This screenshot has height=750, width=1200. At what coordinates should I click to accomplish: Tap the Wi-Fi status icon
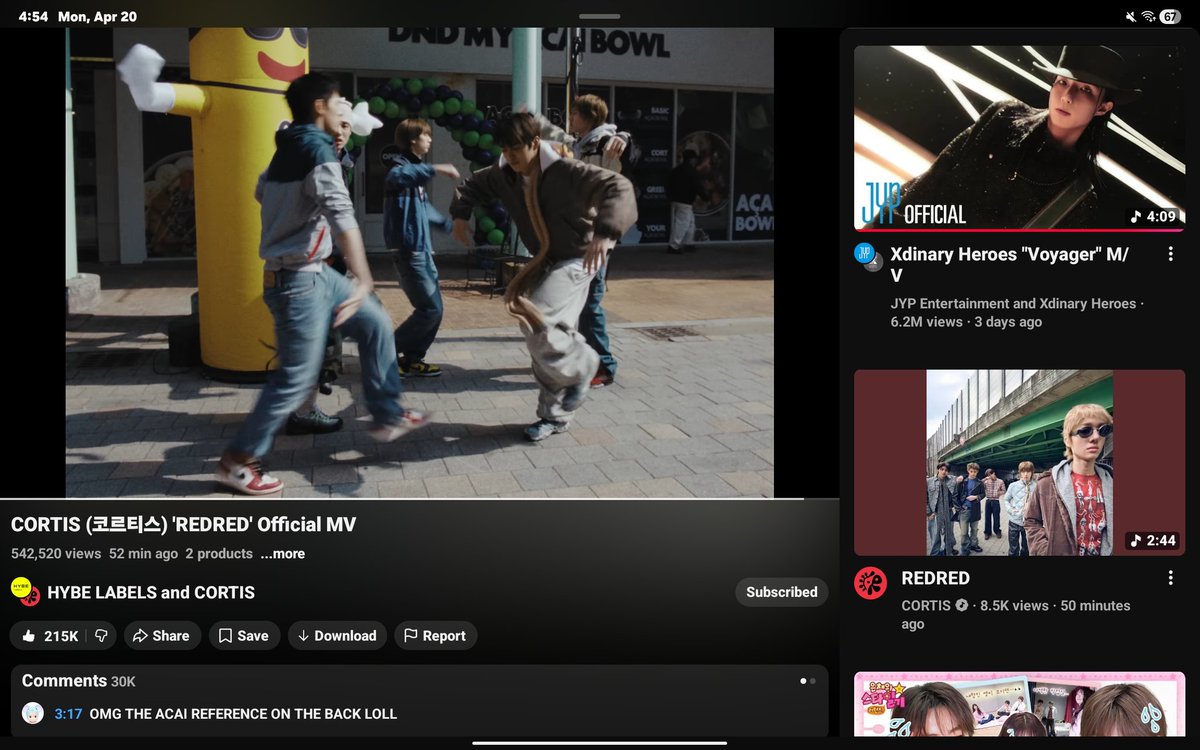(1148, 17)
